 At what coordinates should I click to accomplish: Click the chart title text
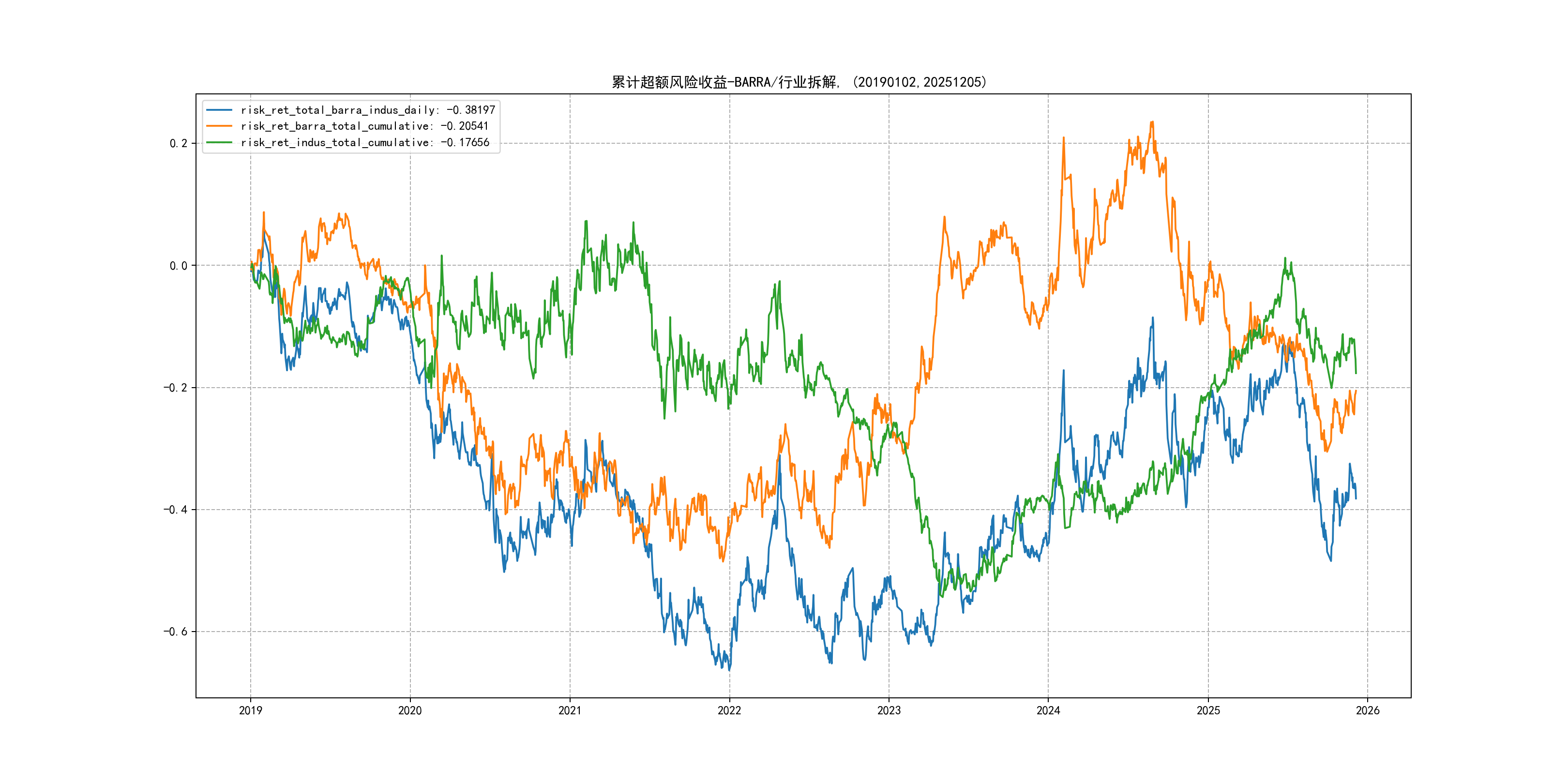click(x=799, y=82)
